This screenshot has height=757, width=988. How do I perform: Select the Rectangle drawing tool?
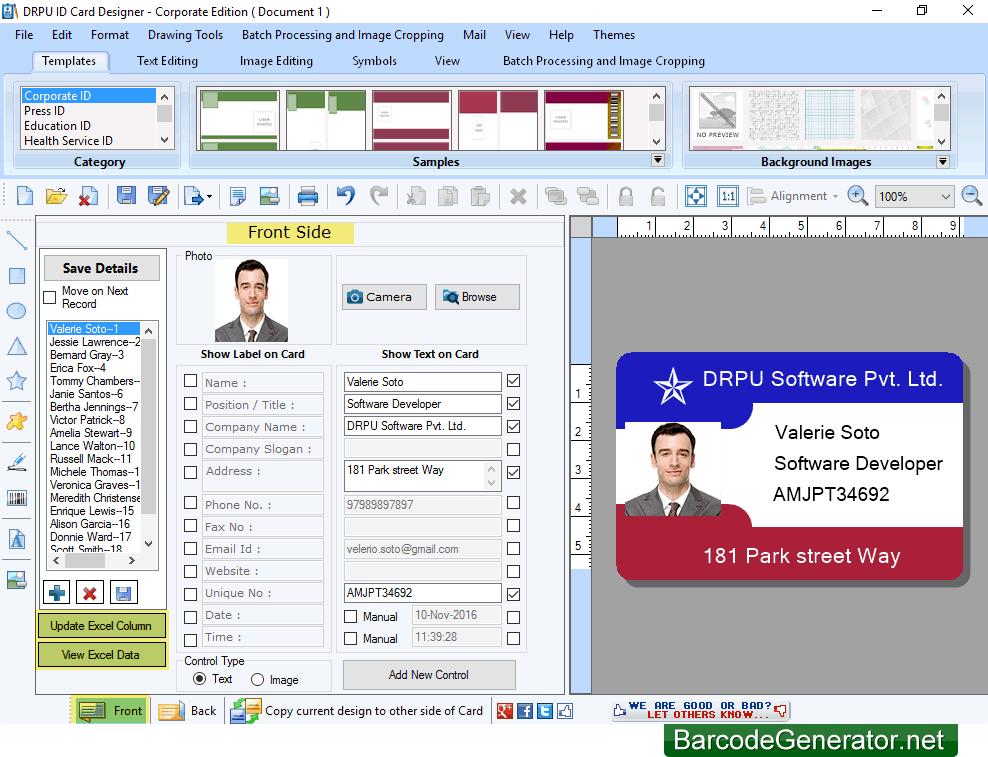point(16,275)
